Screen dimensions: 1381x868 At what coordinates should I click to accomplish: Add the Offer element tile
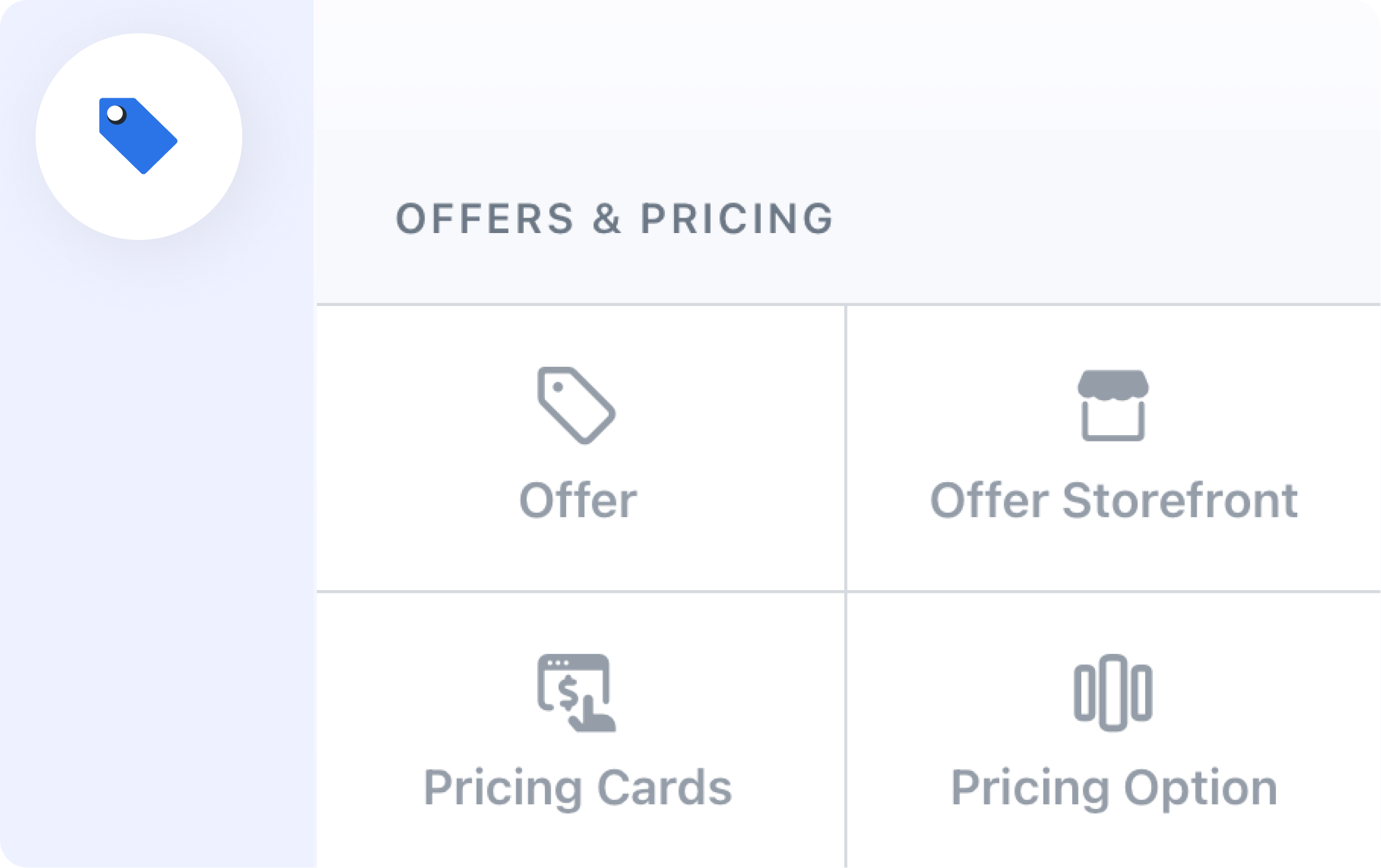[x=581, y=448]
